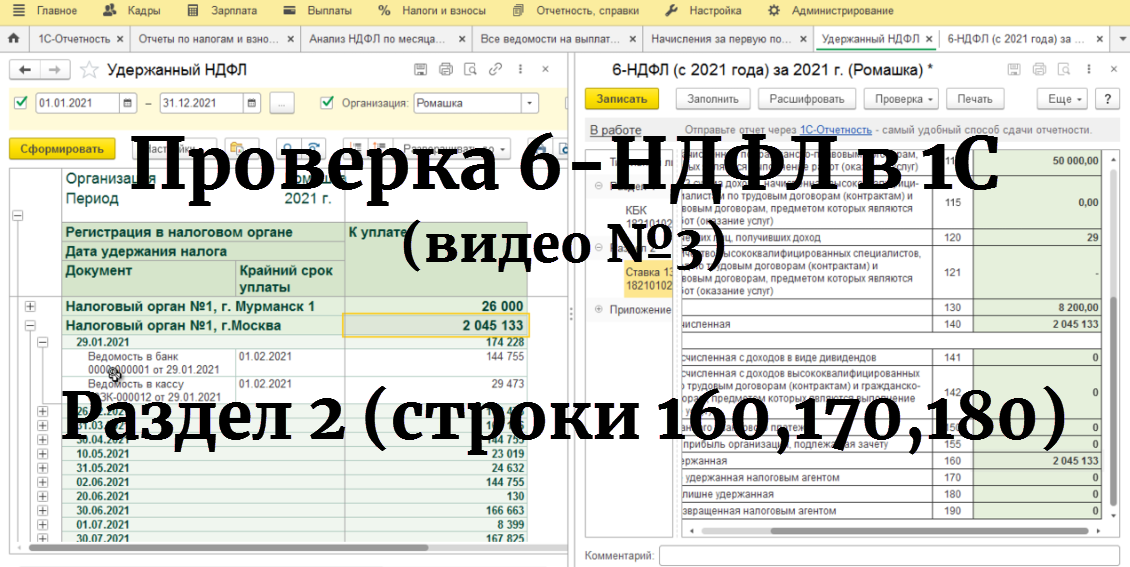Collapse Налоговый орган №1, г.Москва group
The height and width of the screenshot is (567, 1130).
coord(30,326)
